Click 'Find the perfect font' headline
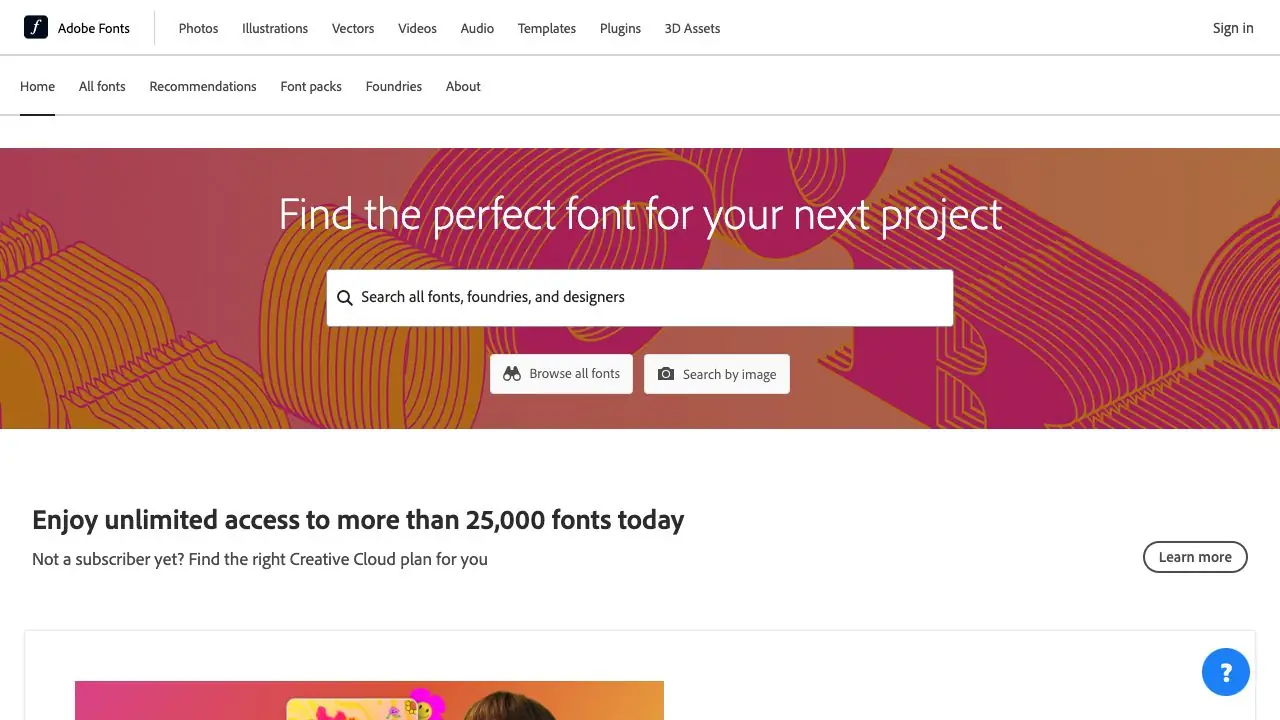1280x720 pixels. point(640,215)
